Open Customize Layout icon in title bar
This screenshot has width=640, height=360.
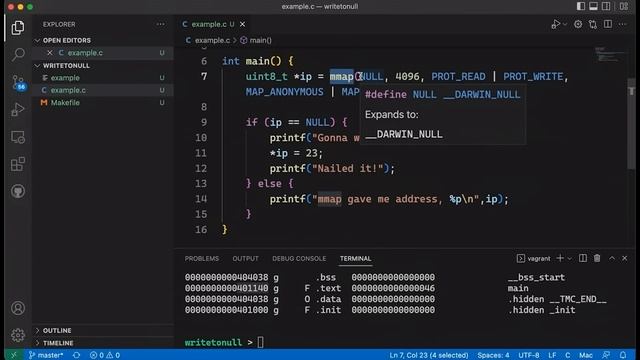pos(624,6)
